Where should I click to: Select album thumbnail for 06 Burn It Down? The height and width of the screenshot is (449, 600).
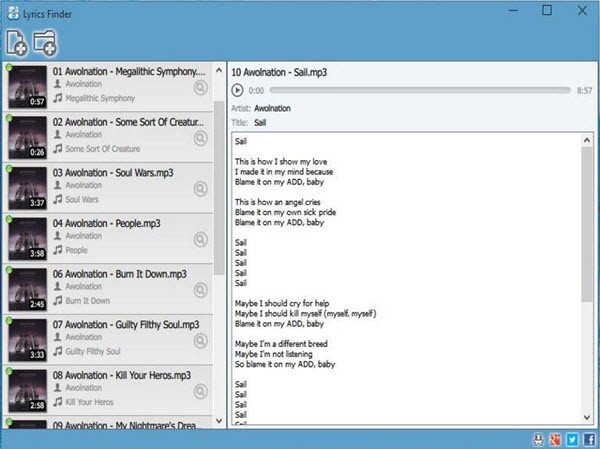[x=28, y=289]
